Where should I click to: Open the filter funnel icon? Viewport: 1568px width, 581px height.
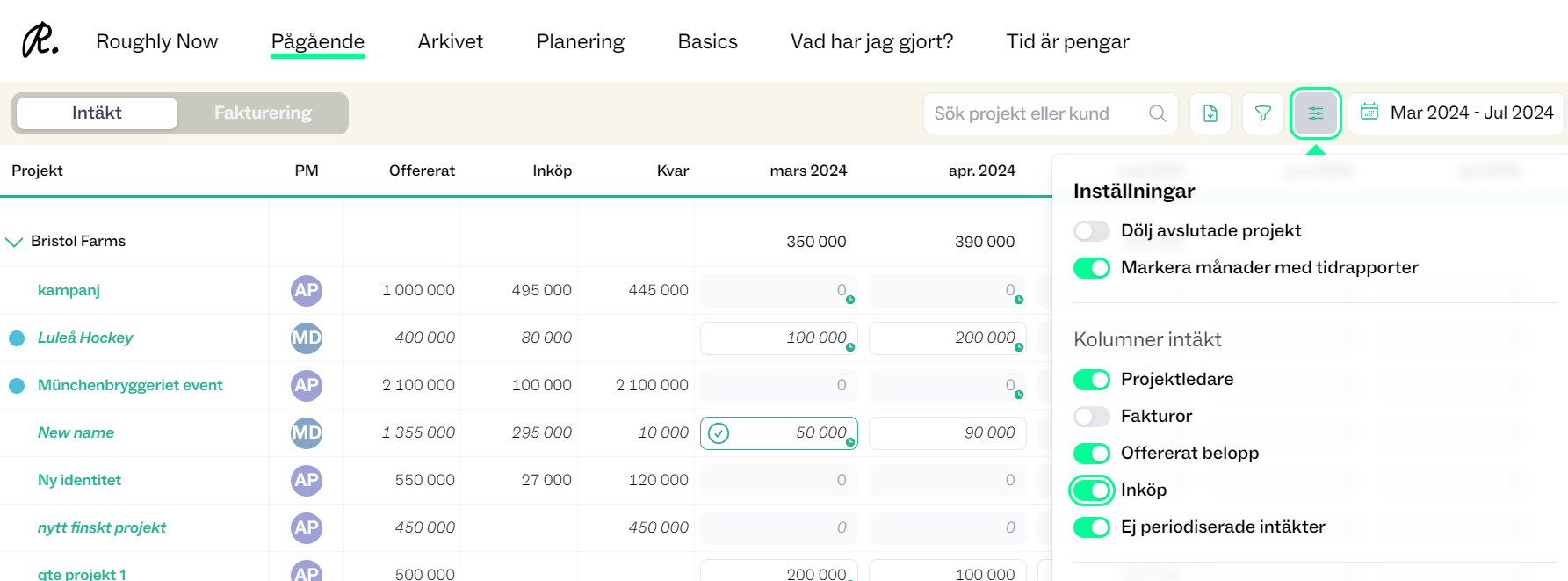[x=1263, y=113]
